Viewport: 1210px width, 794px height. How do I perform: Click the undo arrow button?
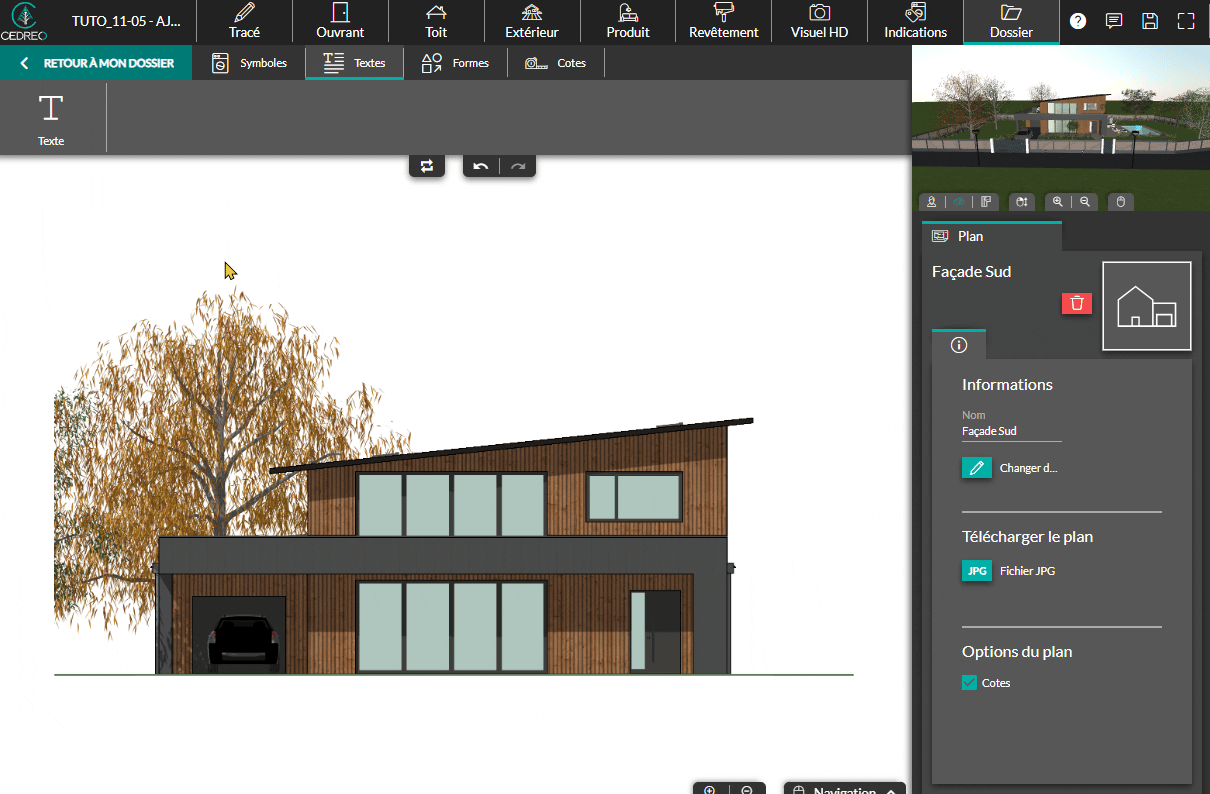[481, 166]
